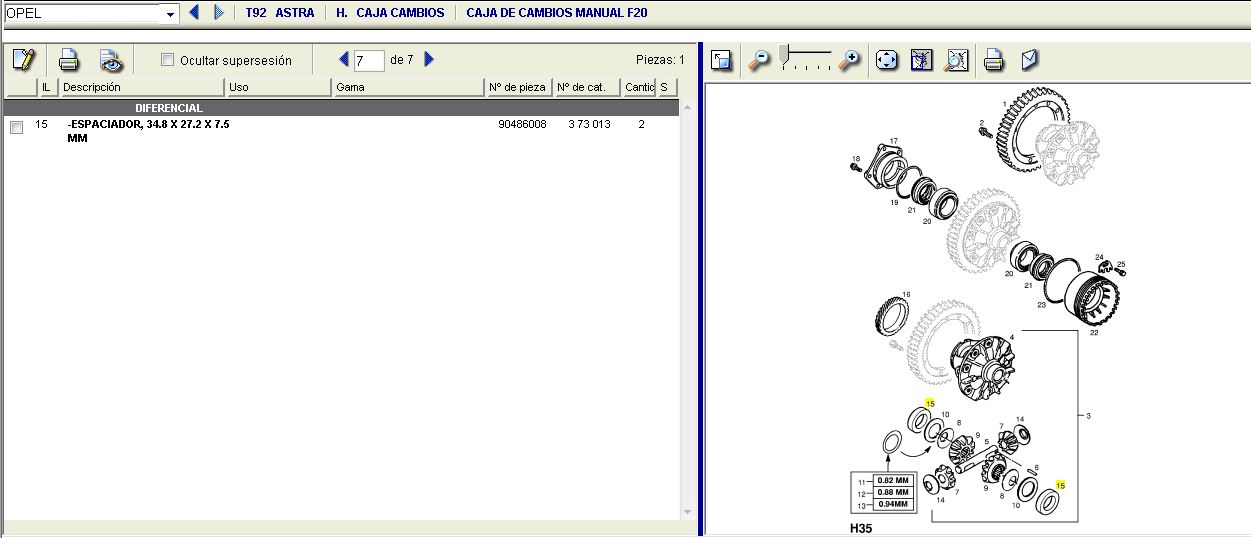Click the notepad edit icon
The image size is (1251, 538).
click(x=24, y=60)
